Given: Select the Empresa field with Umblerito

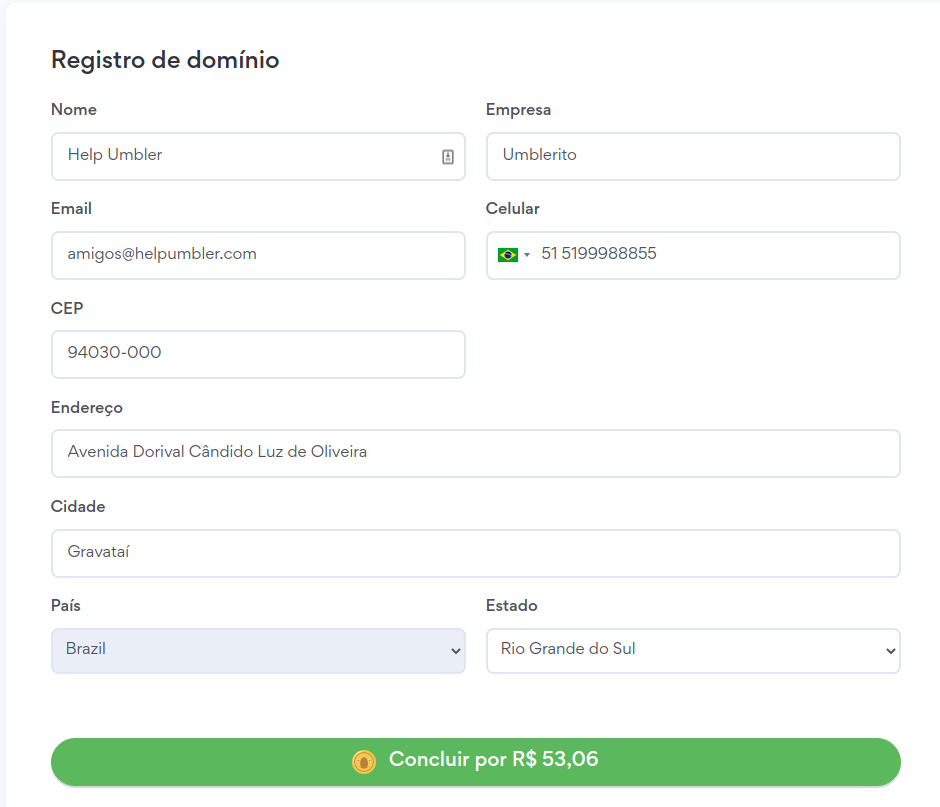Looking at the screenshot, I should point(693,156).
